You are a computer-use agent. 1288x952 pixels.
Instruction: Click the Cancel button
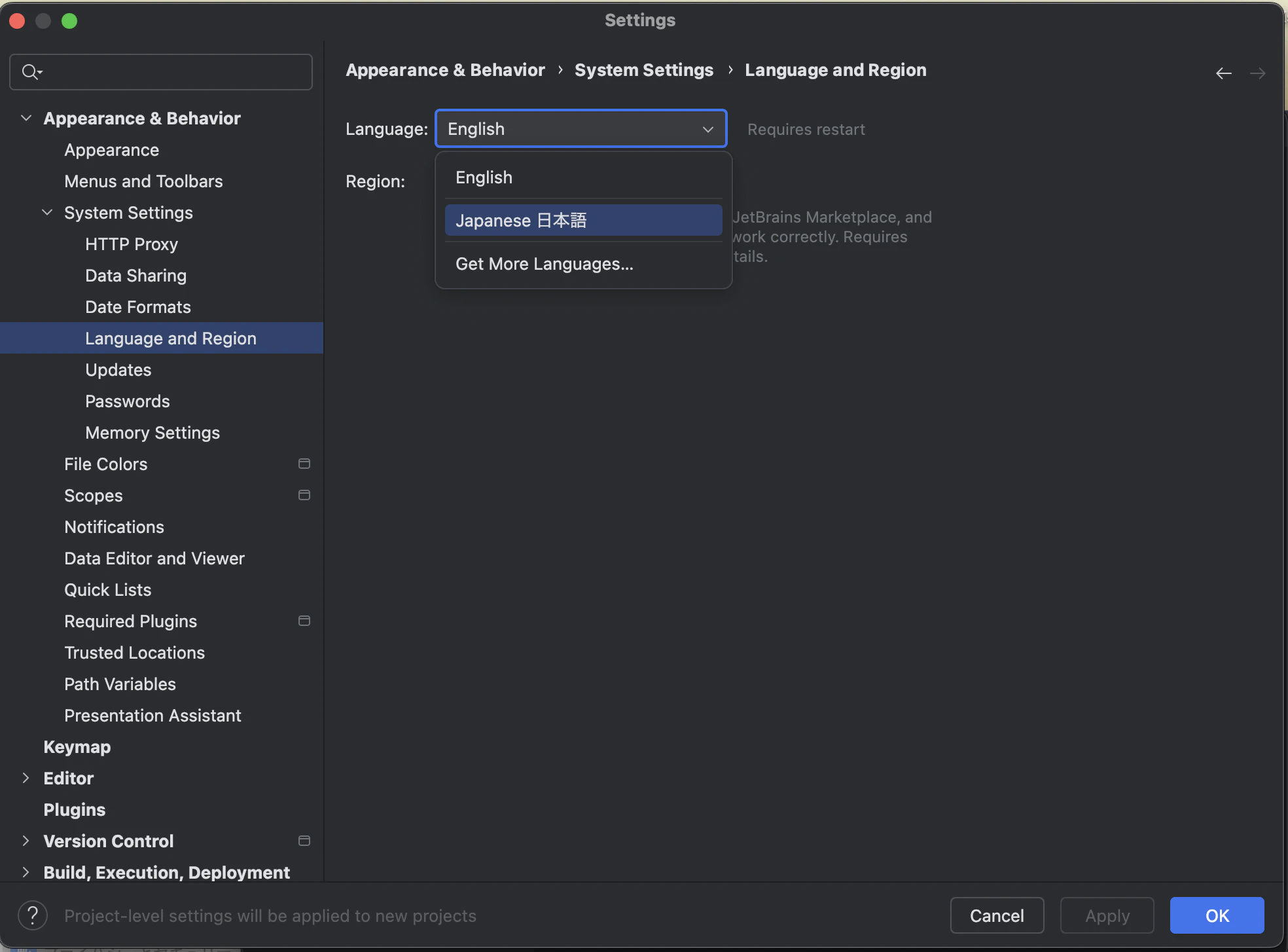pos(997,915)
